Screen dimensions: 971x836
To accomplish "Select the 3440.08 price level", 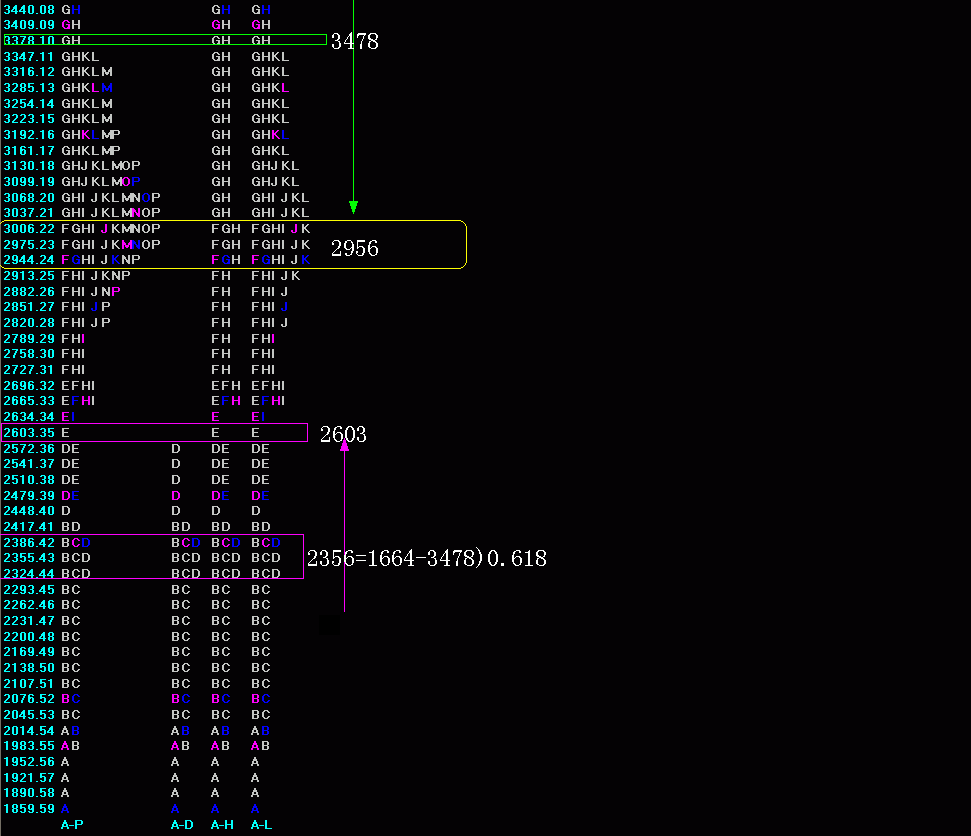I will tap(29, 10).
